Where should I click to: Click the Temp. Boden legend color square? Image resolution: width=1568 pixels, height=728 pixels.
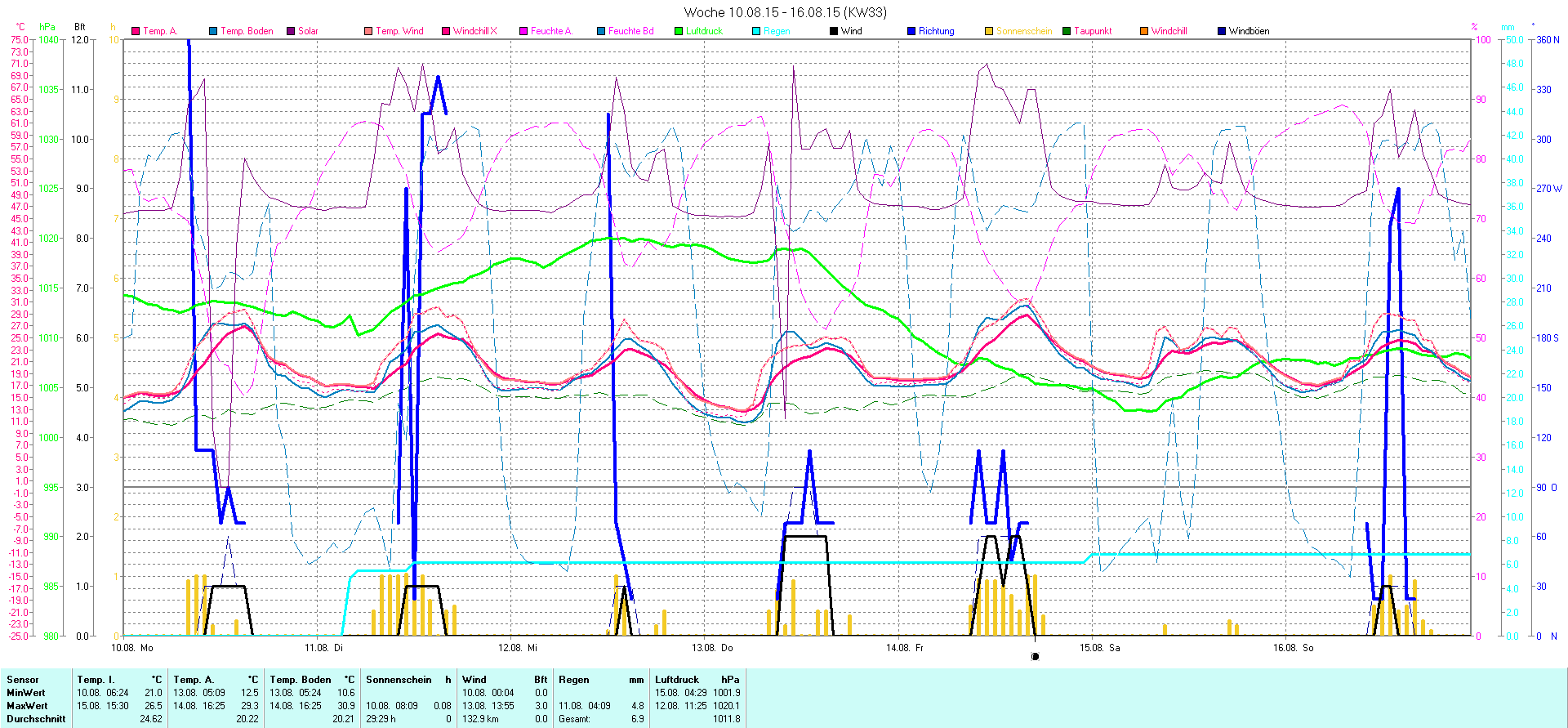click(213, 31)
